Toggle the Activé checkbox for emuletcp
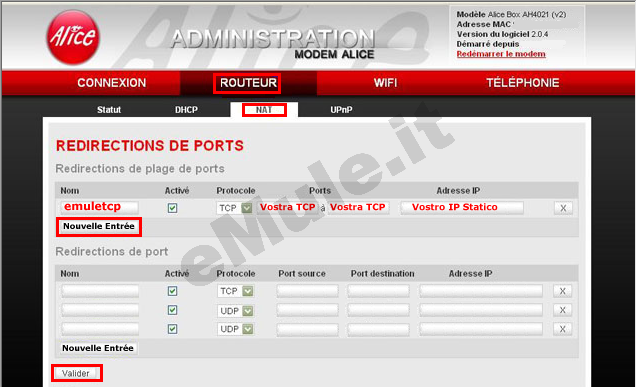The width and height of the screenshot is (636, 387). (172, 208)
